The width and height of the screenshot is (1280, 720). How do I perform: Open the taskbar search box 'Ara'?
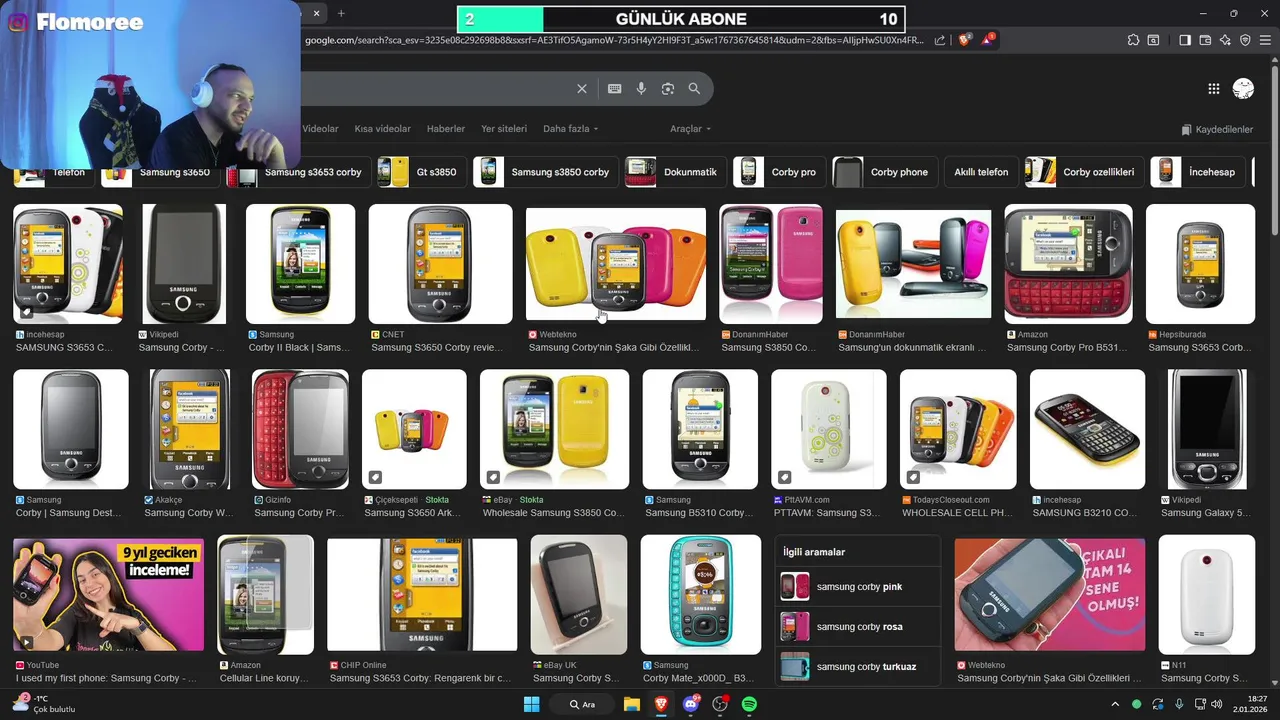[582, 704]
